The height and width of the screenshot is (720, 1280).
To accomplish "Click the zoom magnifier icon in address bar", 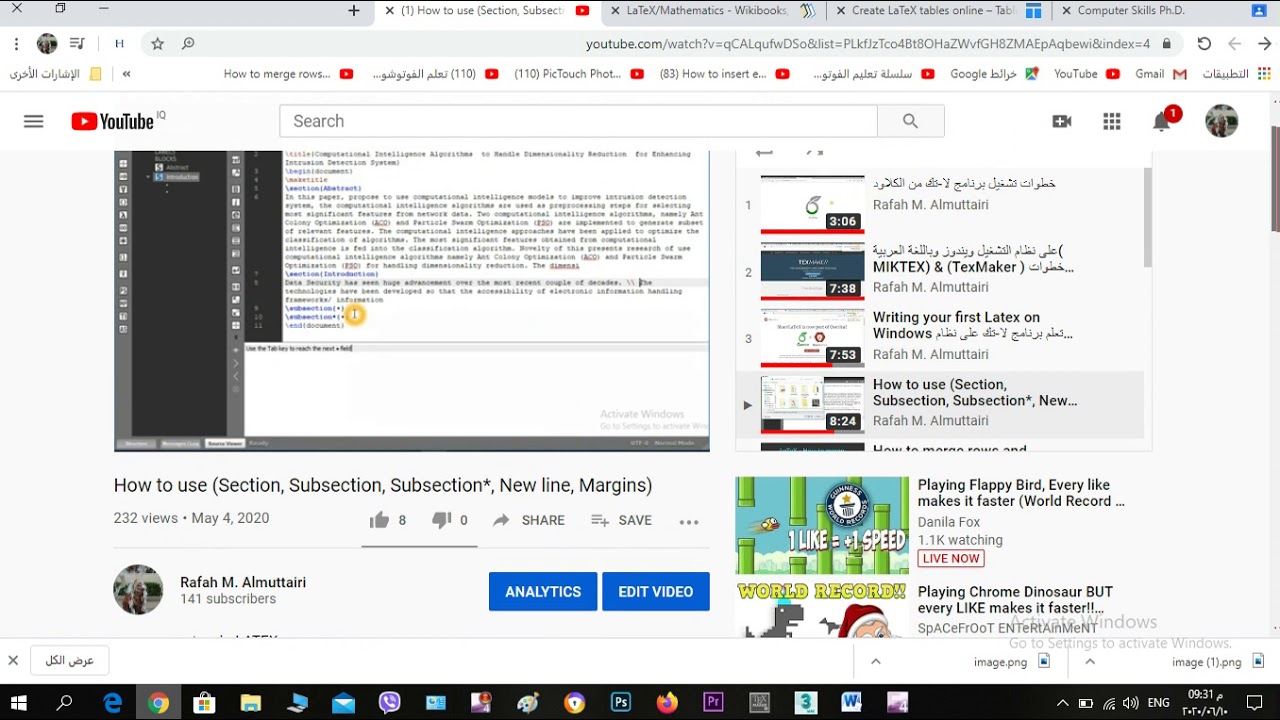I will [188, 44].
